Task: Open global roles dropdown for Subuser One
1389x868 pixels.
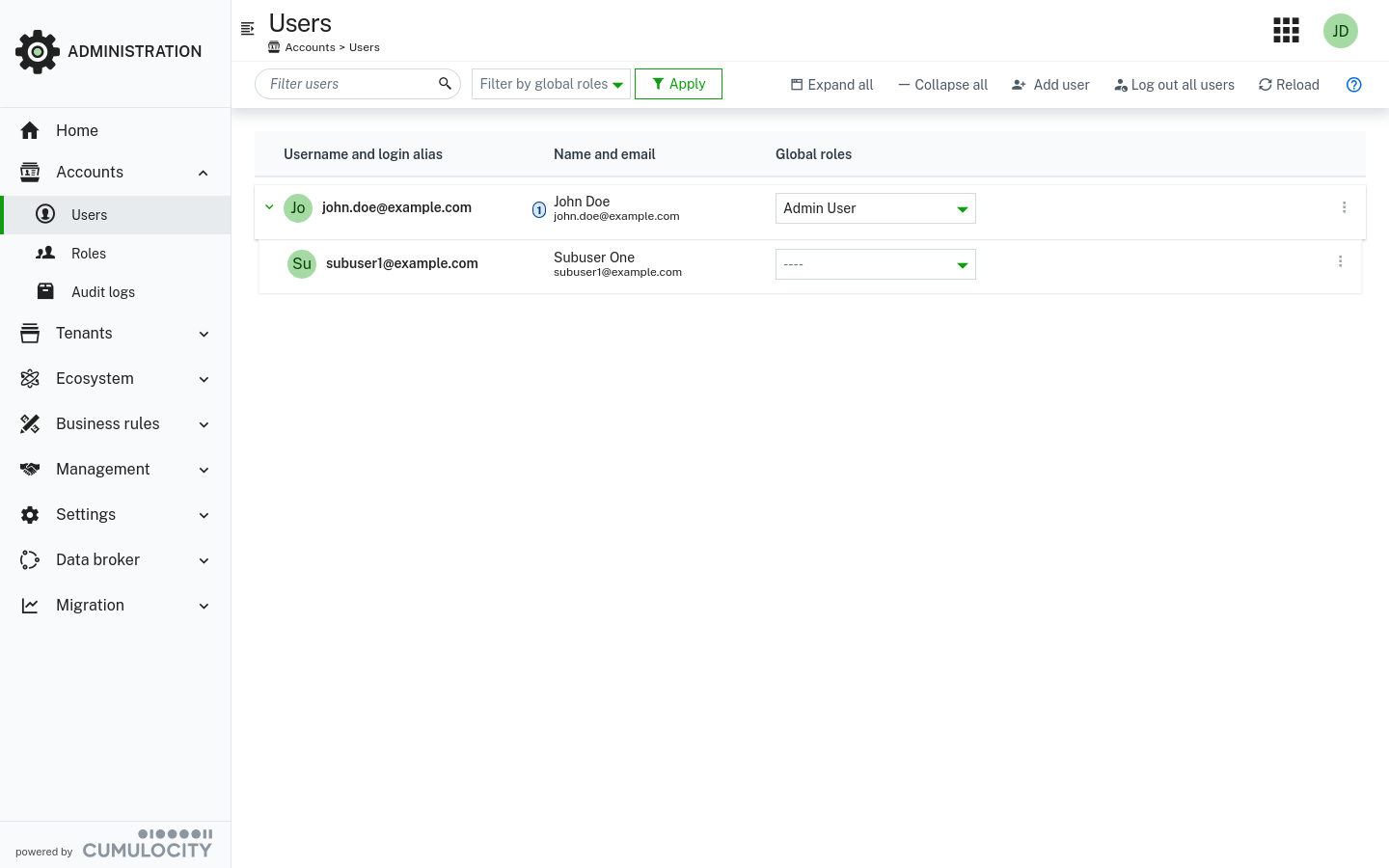Action: click(x=875, y=264)
